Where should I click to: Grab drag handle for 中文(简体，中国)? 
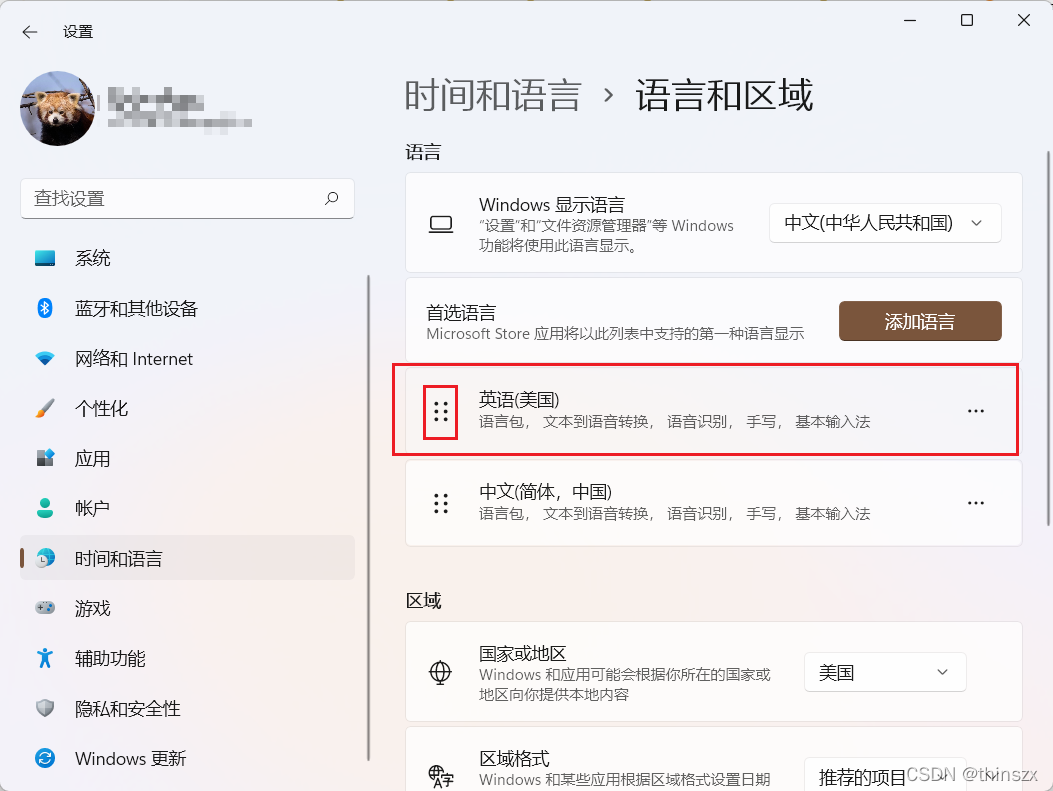point(441,503)
